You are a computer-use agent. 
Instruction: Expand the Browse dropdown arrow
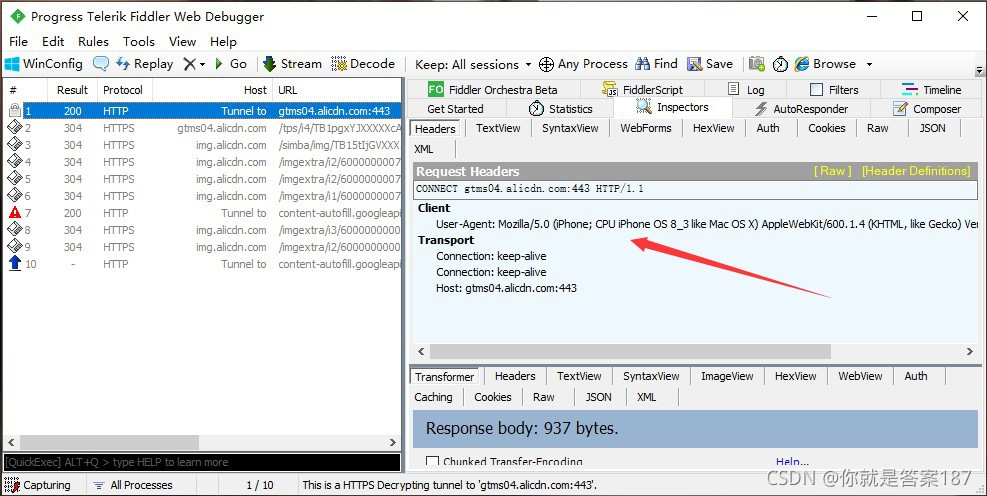click(869, 64)
